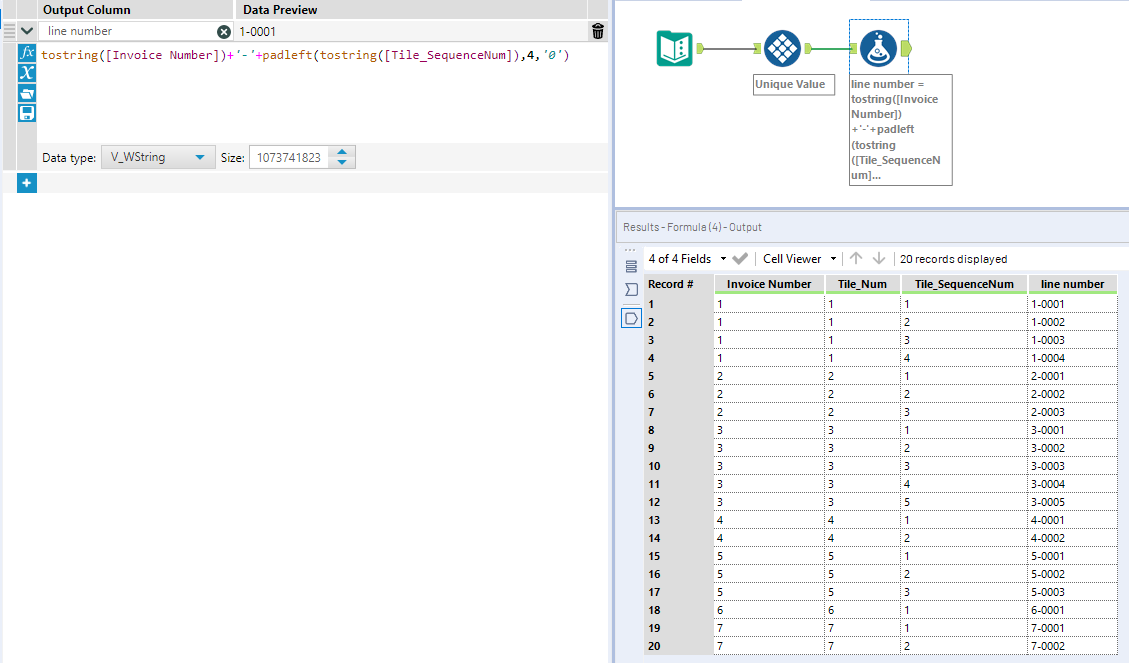Apply the data type selection with the checkmark
Screen dimensions: 1129x663
739,258
